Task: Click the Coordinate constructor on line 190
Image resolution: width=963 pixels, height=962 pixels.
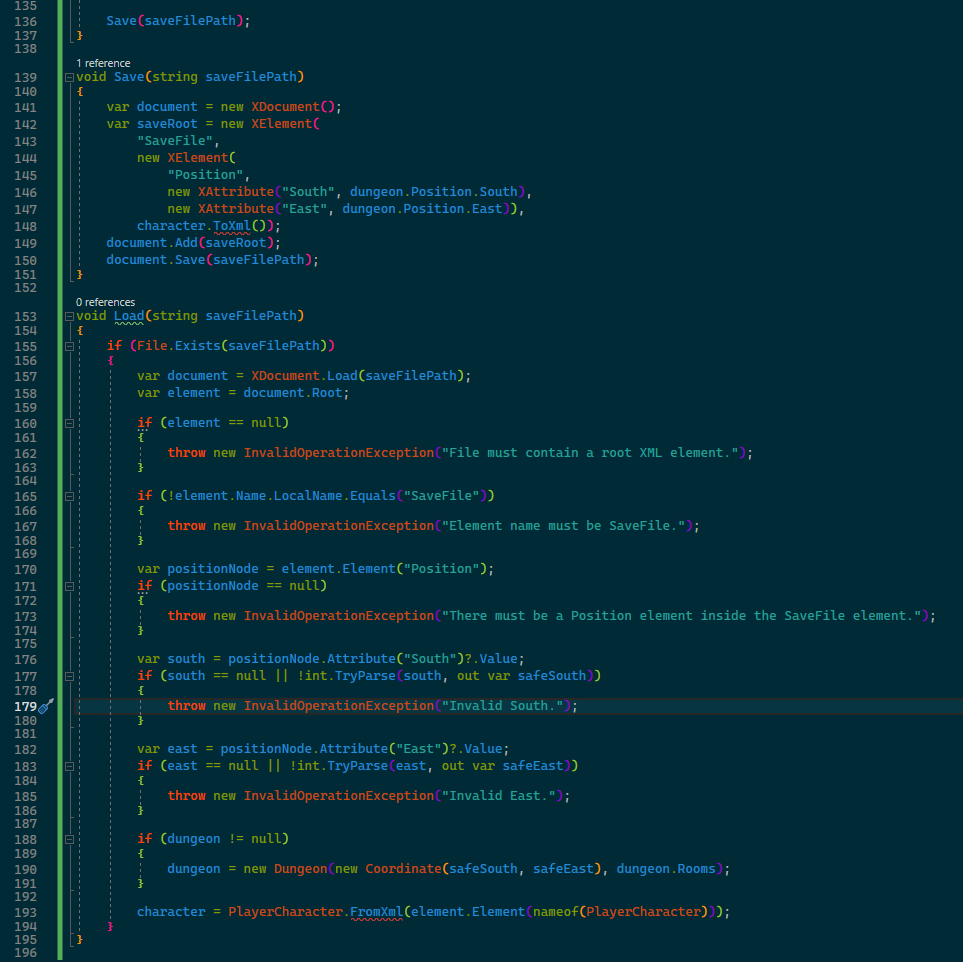Action: point(404,869)
